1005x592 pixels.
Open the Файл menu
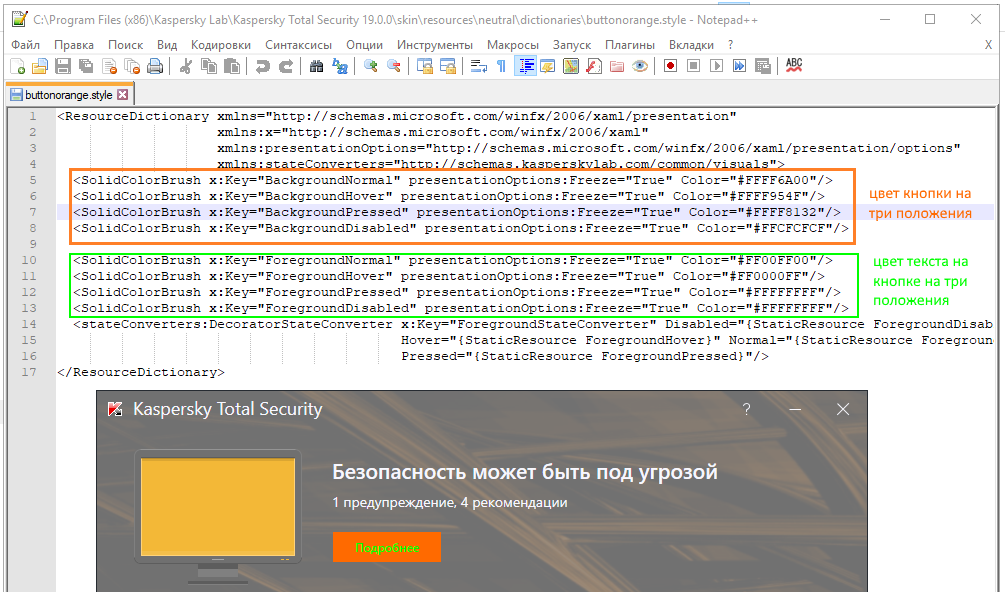26,45
